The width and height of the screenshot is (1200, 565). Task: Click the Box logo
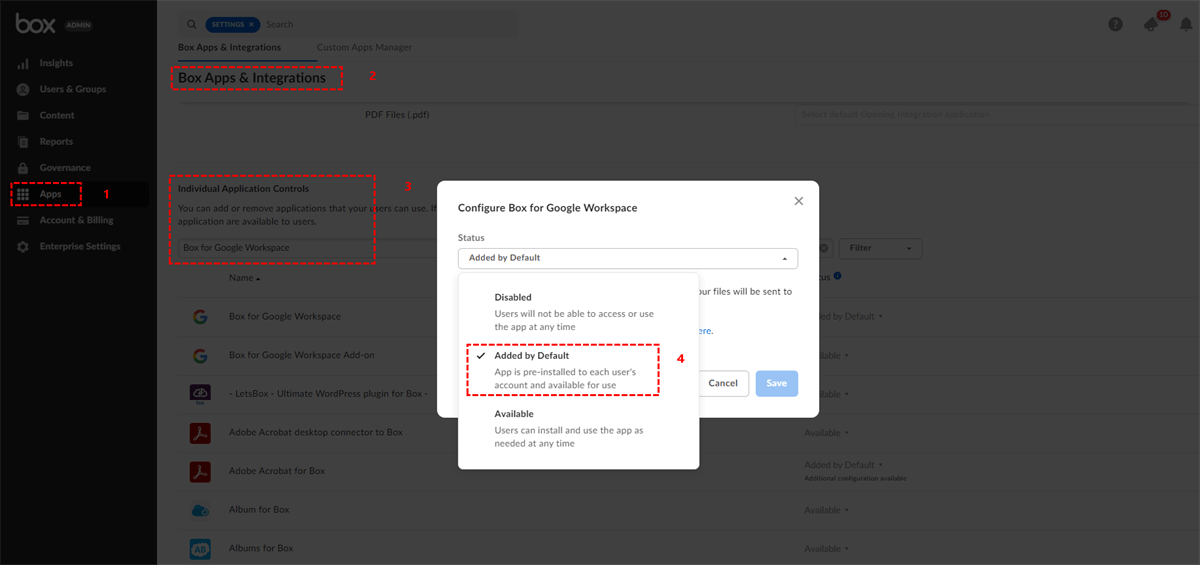pyautogui.click(x=35, y=23)
